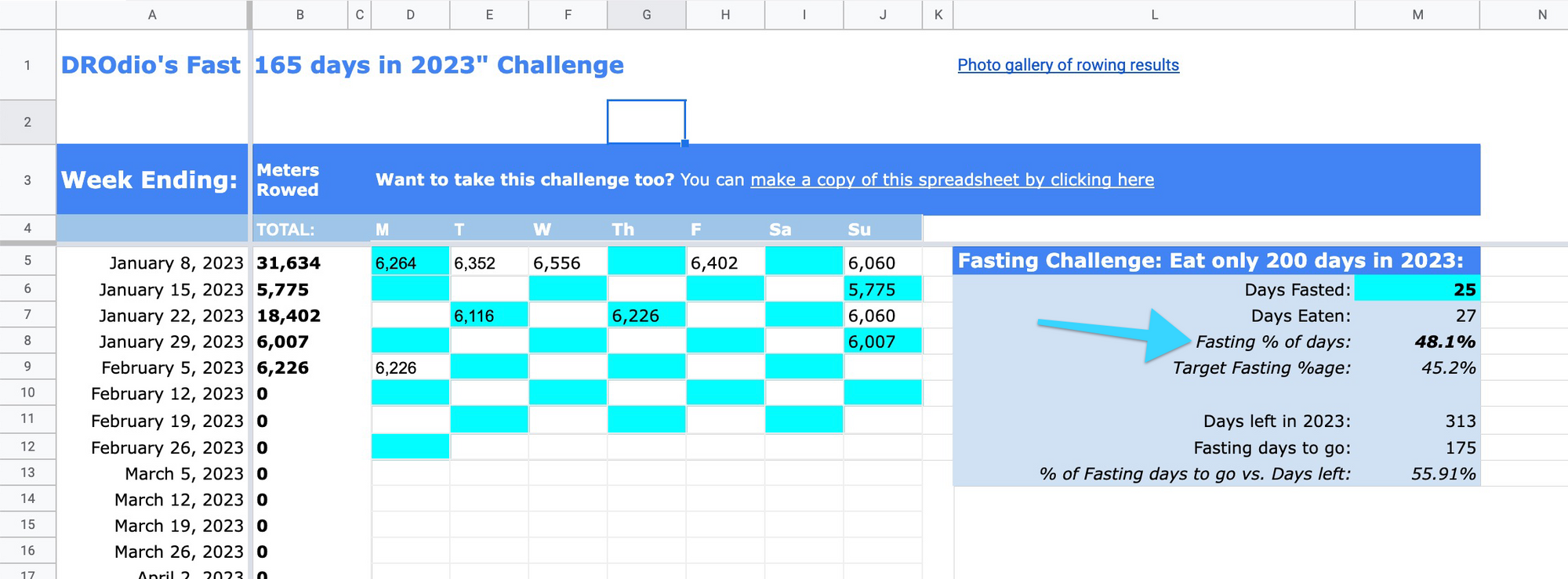Viewport: 1568px width, 579px height.
Task: Select the Target Fasting %age value 45.2%
Action: coord(1448,367)
